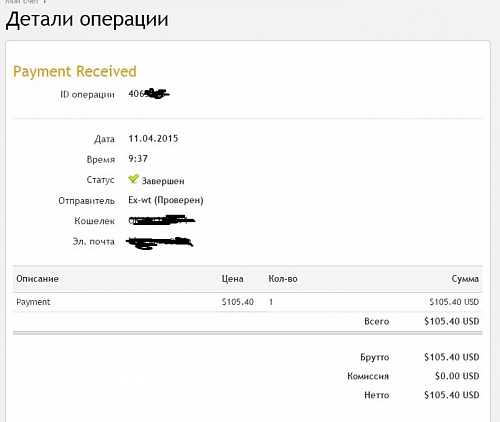The height and width of the screenshot is (422, 500).
Task: Click the Описание column header
Action: [x=37, y=279]
